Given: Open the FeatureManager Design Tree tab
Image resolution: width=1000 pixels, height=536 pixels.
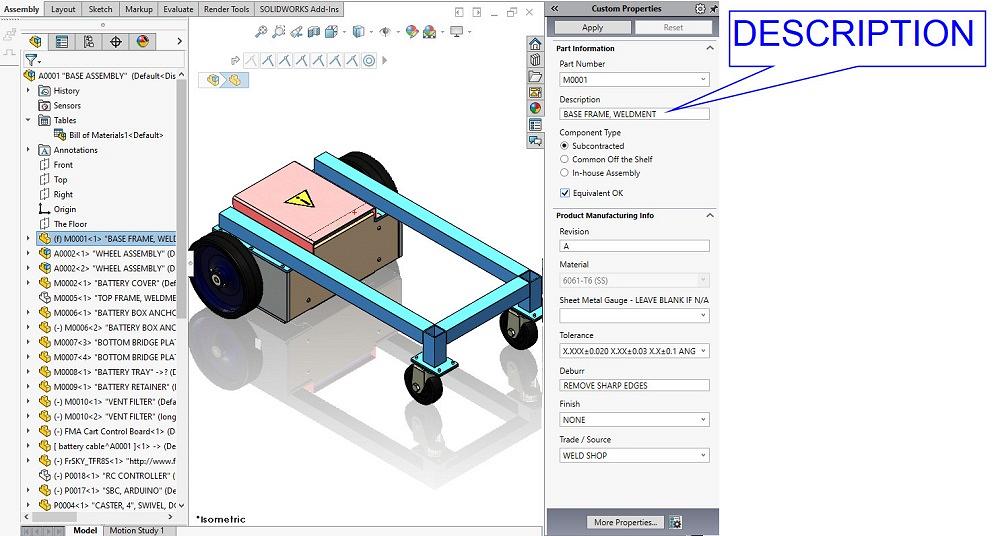Looking at the screenshot, I should coord(36,41).
